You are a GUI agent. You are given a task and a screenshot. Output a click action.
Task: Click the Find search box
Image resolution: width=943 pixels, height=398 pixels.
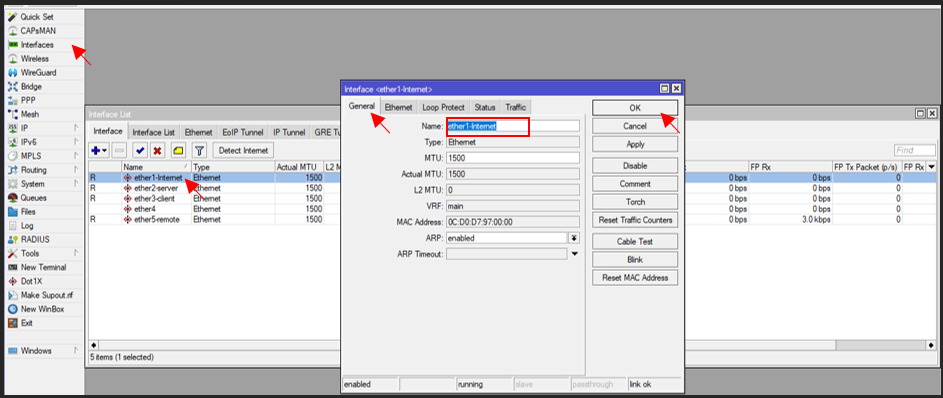(915, 150)
